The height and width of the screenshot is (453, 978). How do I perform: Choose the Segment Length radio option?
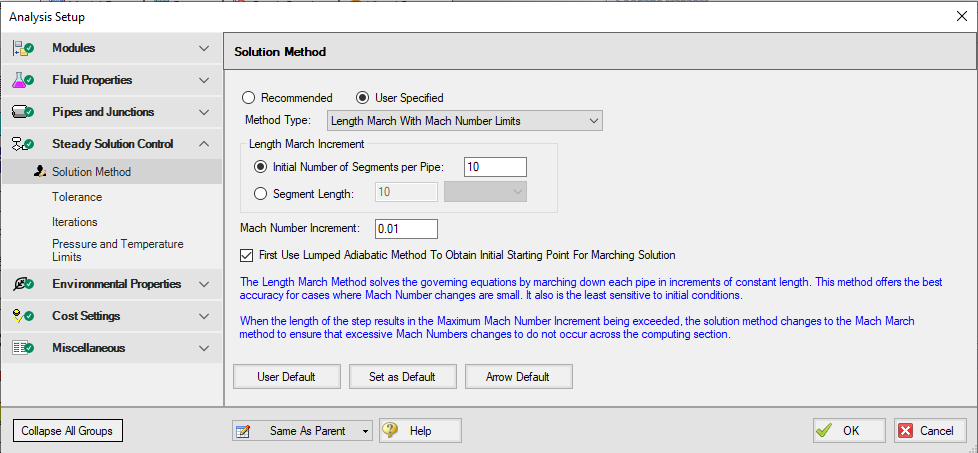[262, 192]
